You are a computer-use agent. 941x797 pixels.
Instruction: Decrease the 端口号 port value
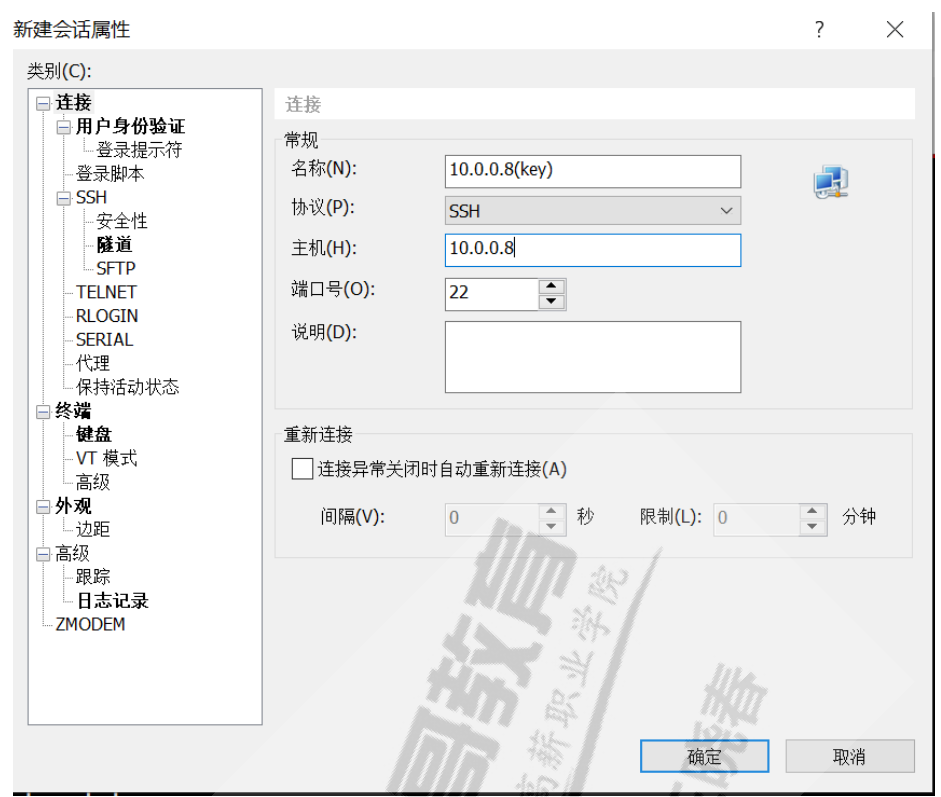[x=552, y=301]
